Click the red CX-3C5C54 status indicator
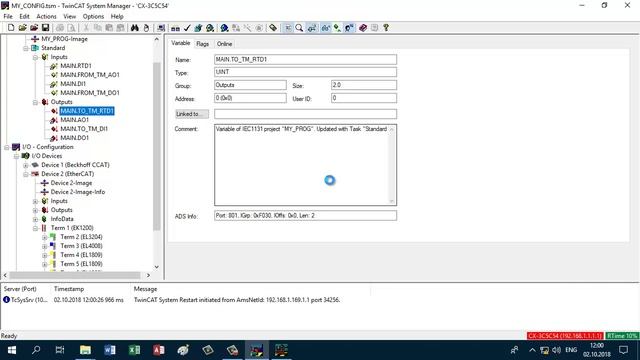640x360 pixels. [x=565, y=336]
